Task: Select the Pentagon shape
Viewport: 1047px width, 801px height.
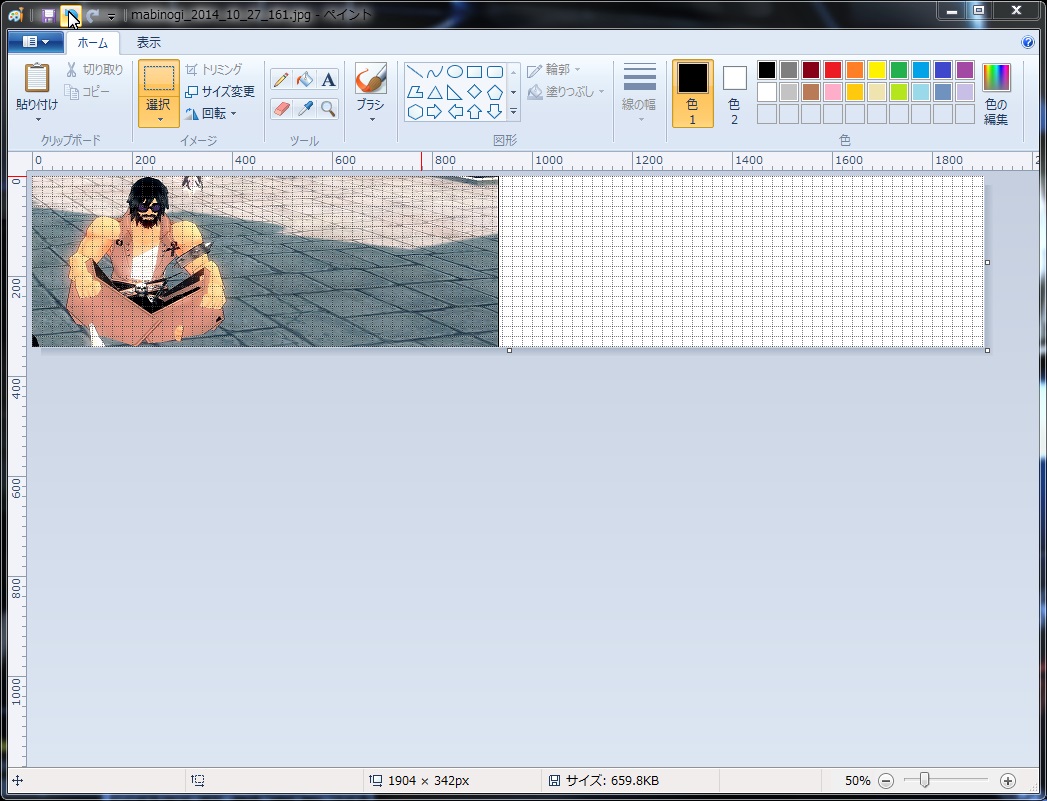Action: pyautogui.click(x=495, y=91)
